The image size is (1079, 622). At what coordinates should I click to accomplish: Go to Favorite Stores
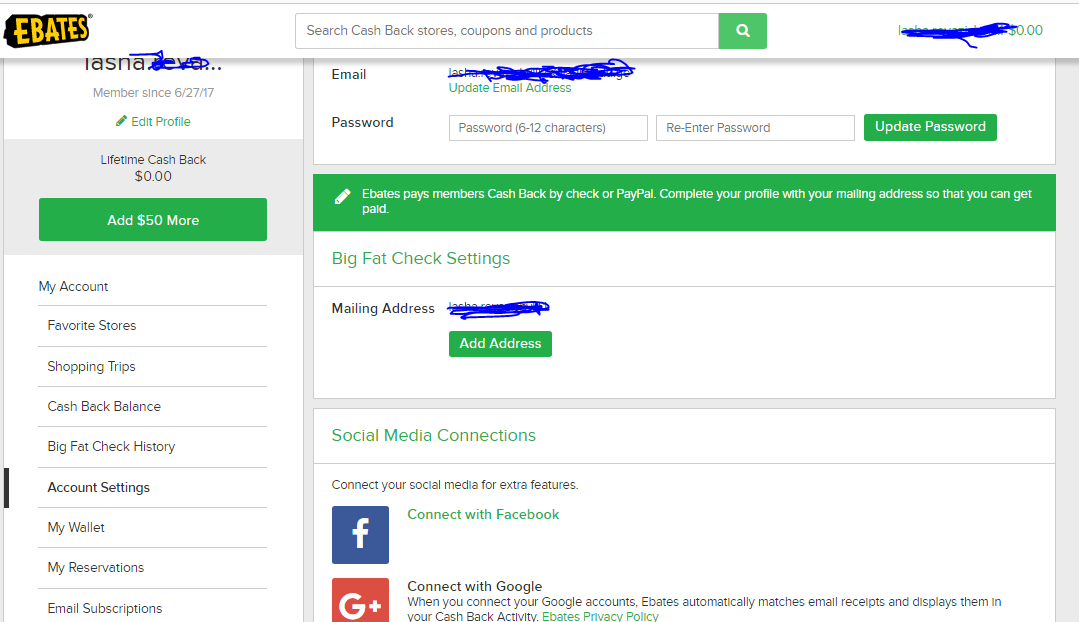pyautogui.click(x=92, y=325)
